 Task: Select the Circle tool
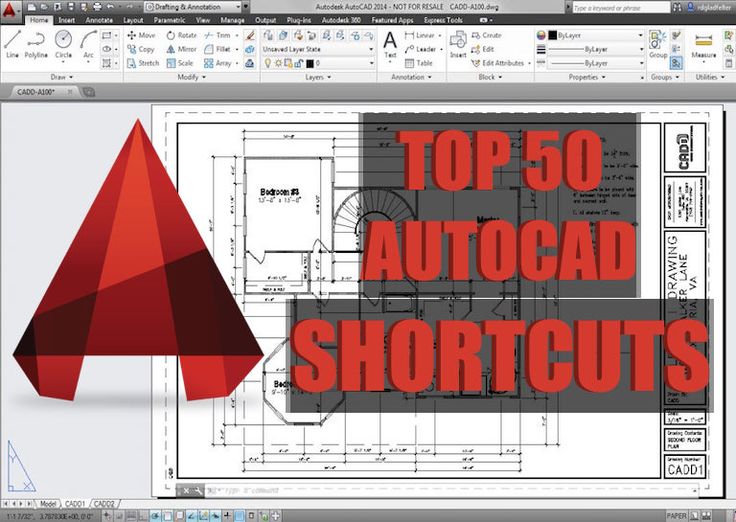[63, 45]
